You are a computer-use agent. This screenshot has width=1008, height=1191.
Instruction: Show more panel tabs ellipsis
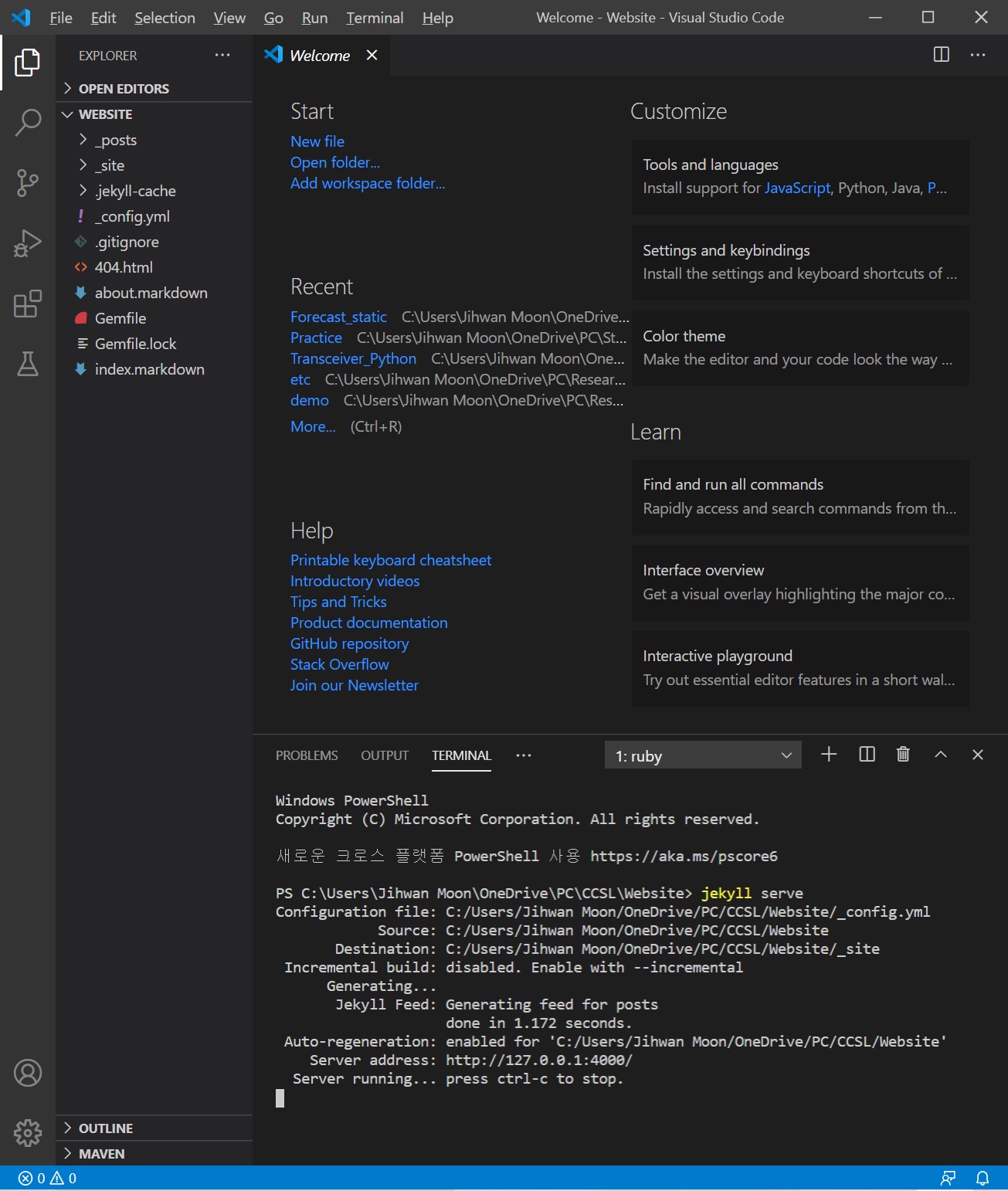(x=524, y=755)
